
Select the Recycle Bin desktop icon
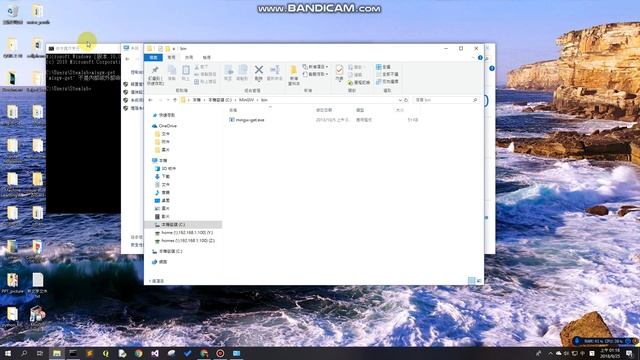tap(13, 14)
